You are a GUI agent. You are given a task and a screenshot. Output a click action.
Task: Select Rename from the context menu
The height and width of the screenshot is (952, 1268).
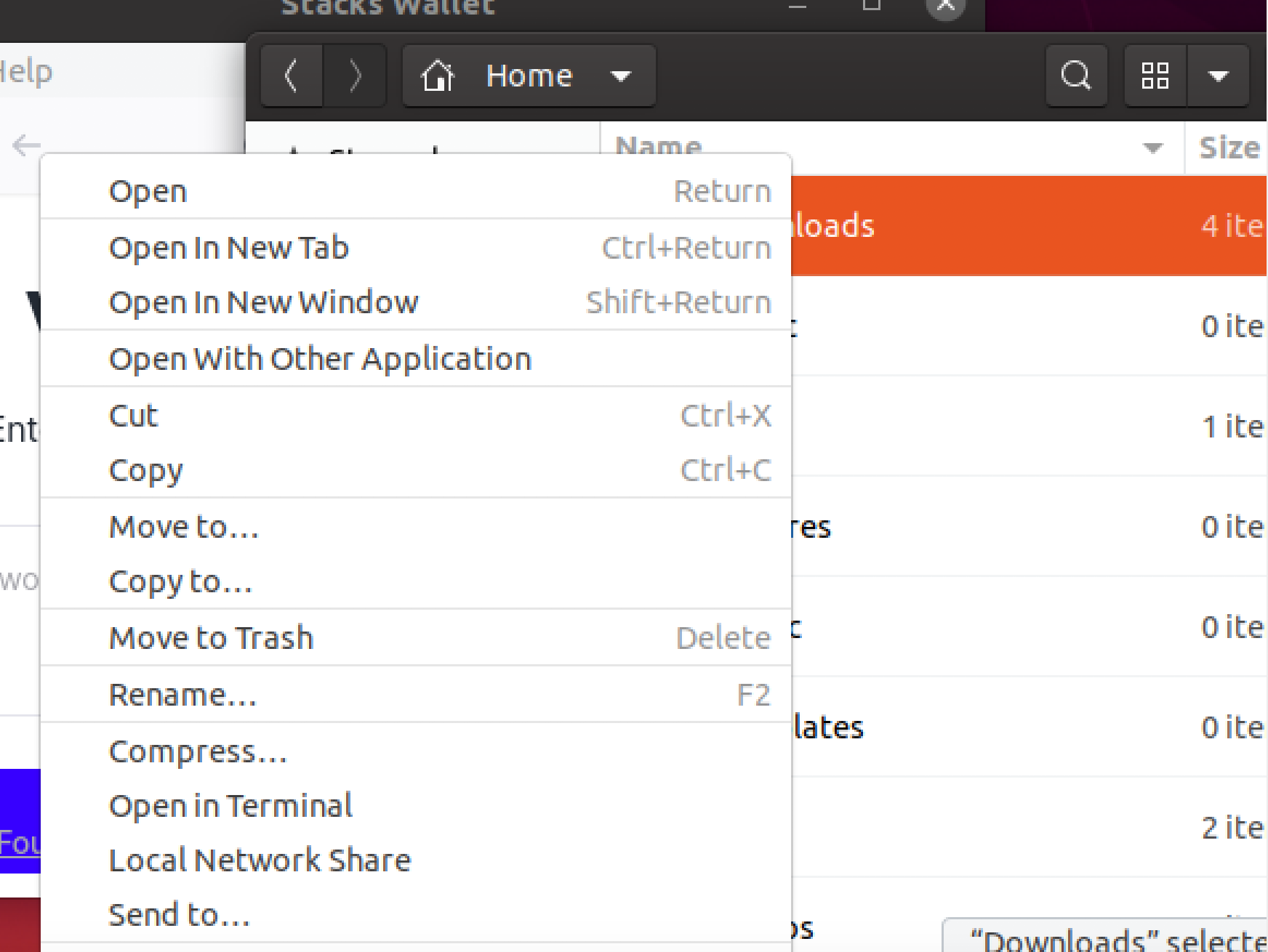click(x=182, y=694)
